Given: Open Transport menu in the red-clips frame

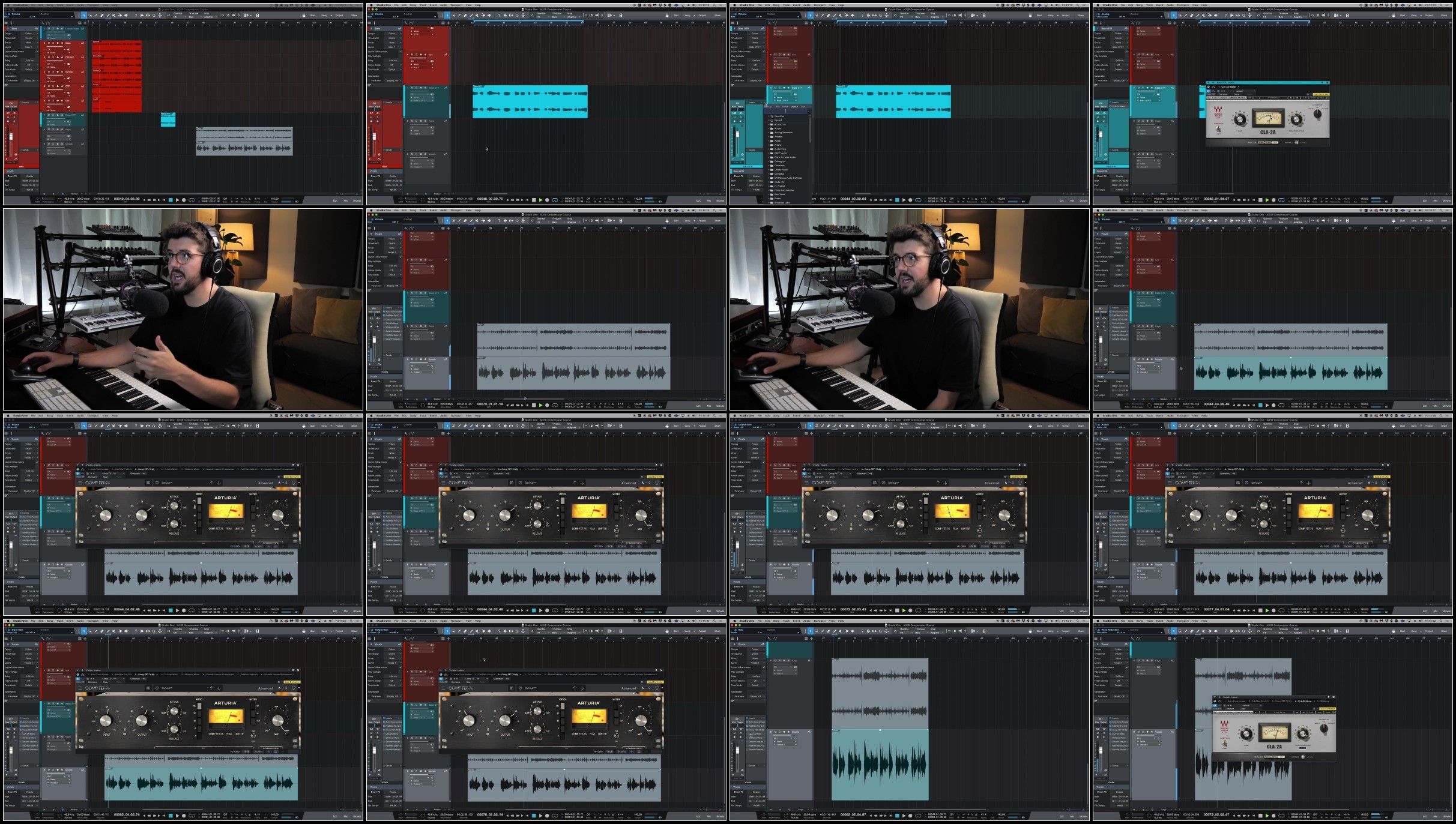Looking at the screenshot, I should click(x=93, y=5).
